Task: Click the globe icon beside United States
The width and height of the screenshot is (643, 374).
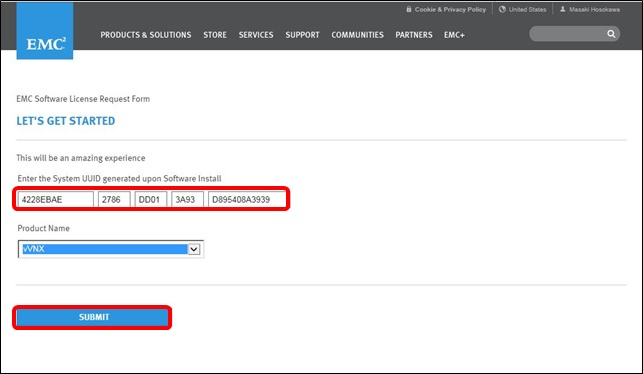Action: pyautogui.click(x=502, y=9)
